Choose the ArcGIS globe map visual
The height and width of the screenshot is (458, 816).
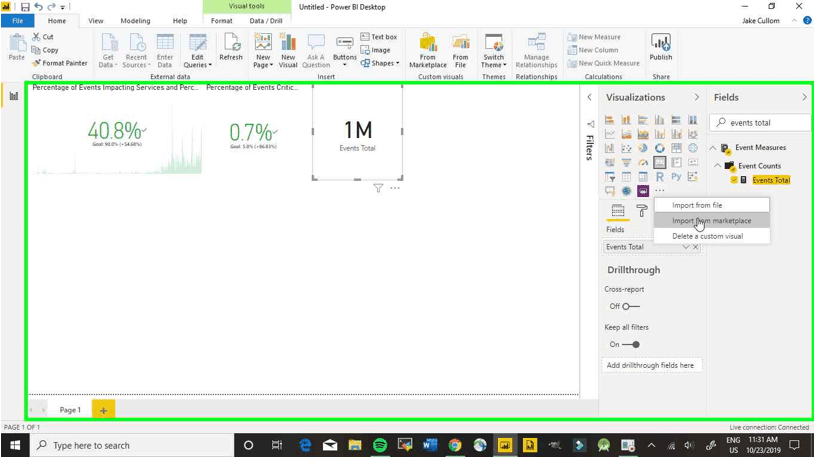626,191
